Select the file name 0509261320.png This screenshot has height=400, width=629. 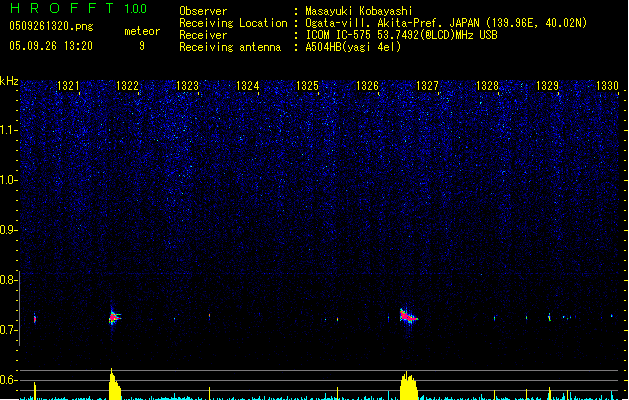(51, 26)
